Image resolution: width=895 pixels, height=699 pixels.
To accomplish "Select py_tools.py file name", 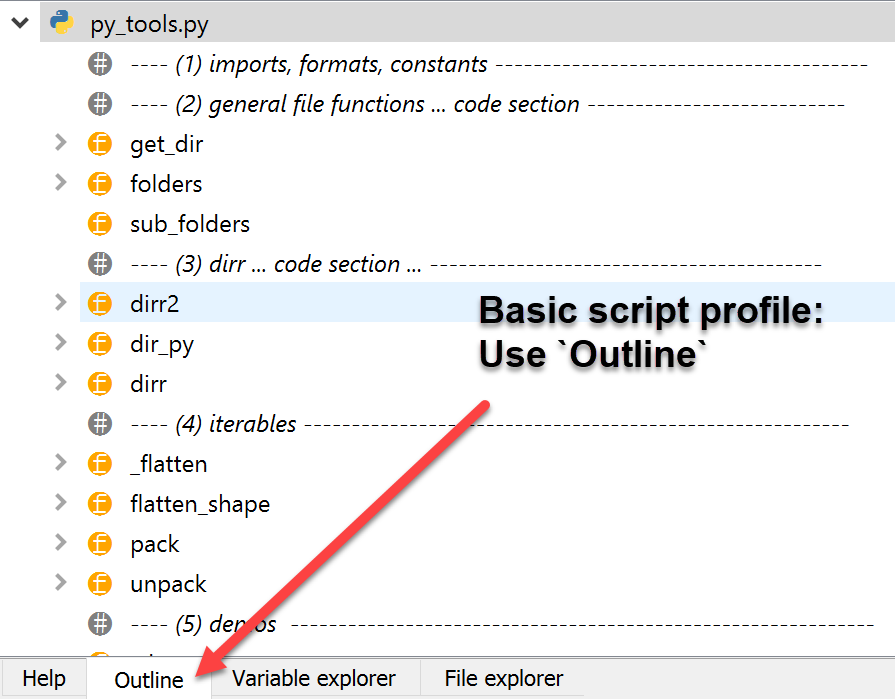I will pos(150,25).
